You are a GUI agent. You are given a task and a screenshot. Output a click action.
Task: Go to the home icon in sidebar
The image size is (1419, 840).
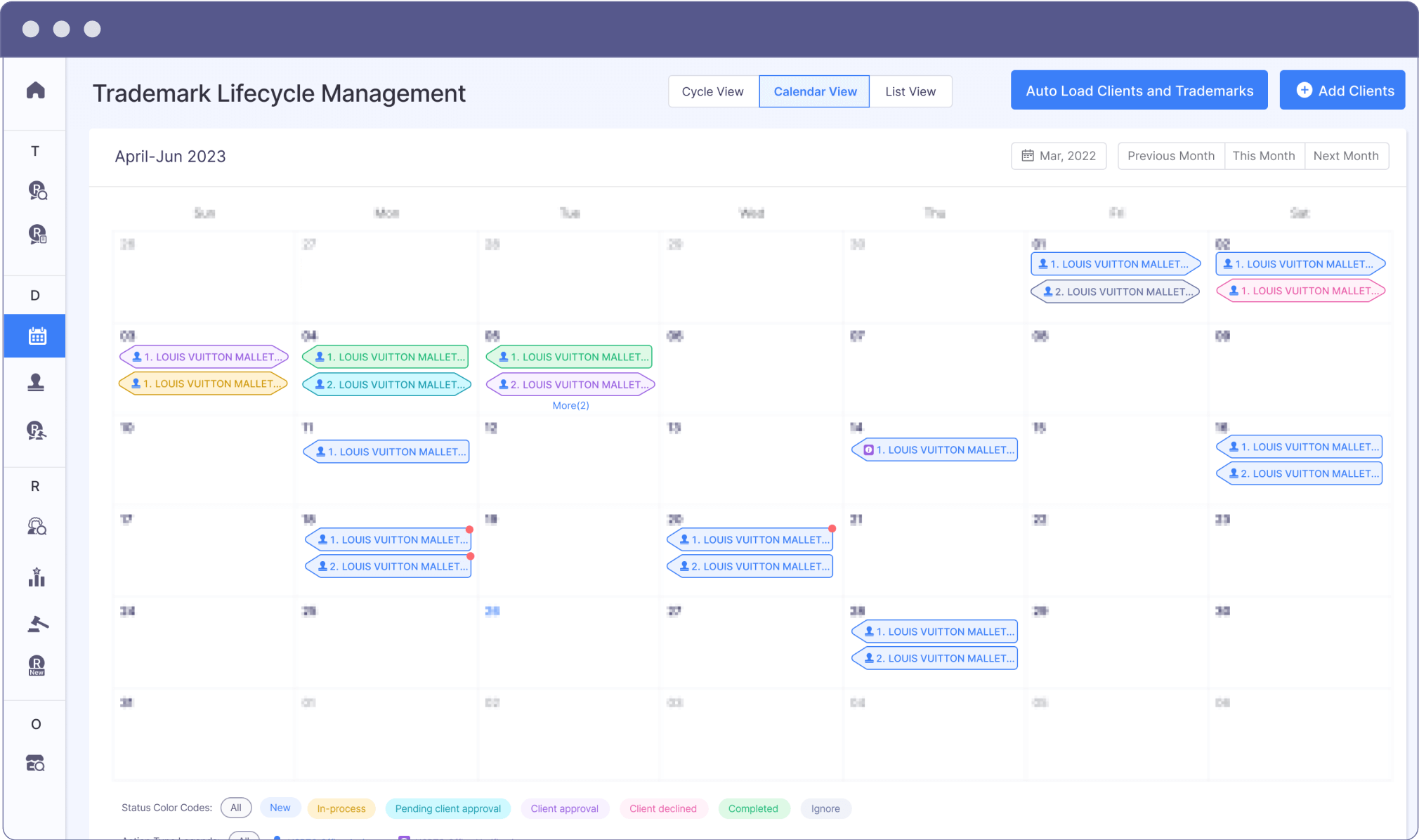click(36, 90)
